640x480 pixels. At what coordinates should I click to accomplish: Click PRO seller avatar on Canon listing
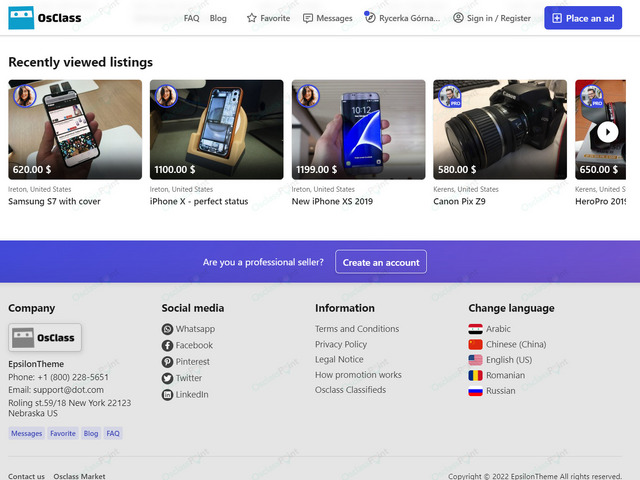point(450,96)
